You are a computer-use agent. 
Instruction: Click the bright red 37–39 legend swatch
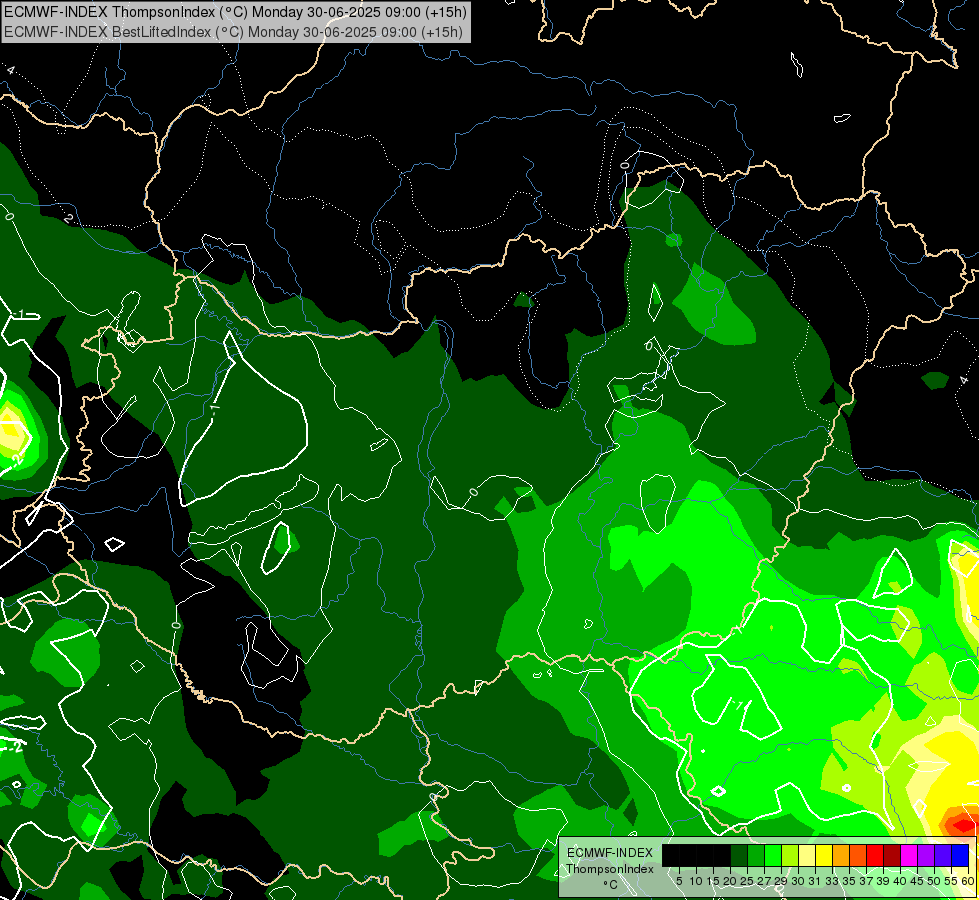coord(875,855)
